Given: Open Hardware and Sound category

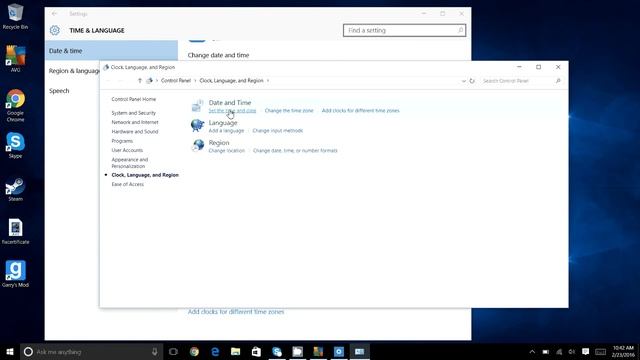Looking at the screenshot, I should pyautogui.click(x=135, y=131).
